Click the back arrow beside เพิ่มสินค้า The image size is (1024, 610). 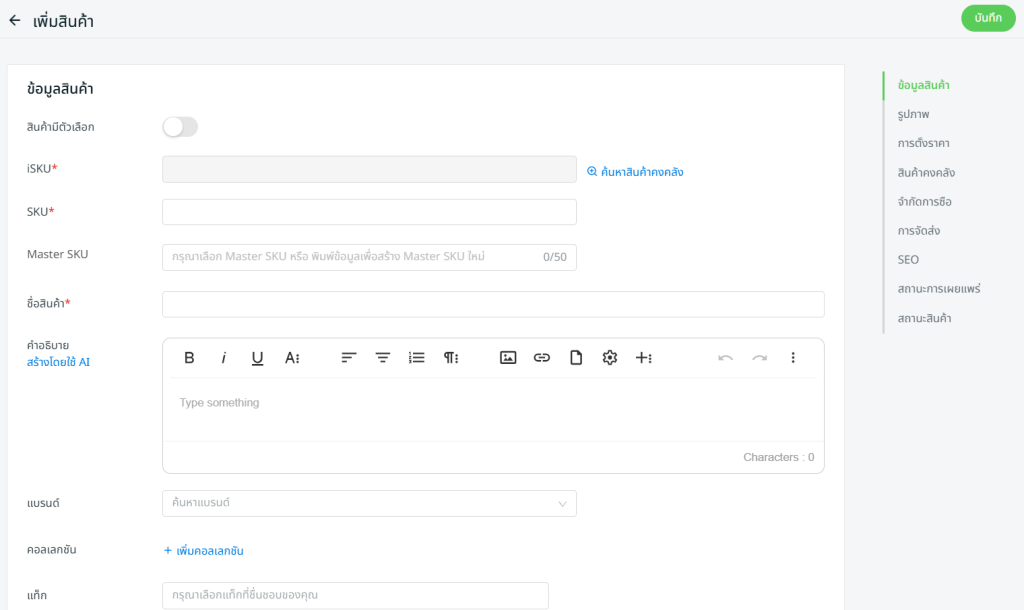(15, 20)
